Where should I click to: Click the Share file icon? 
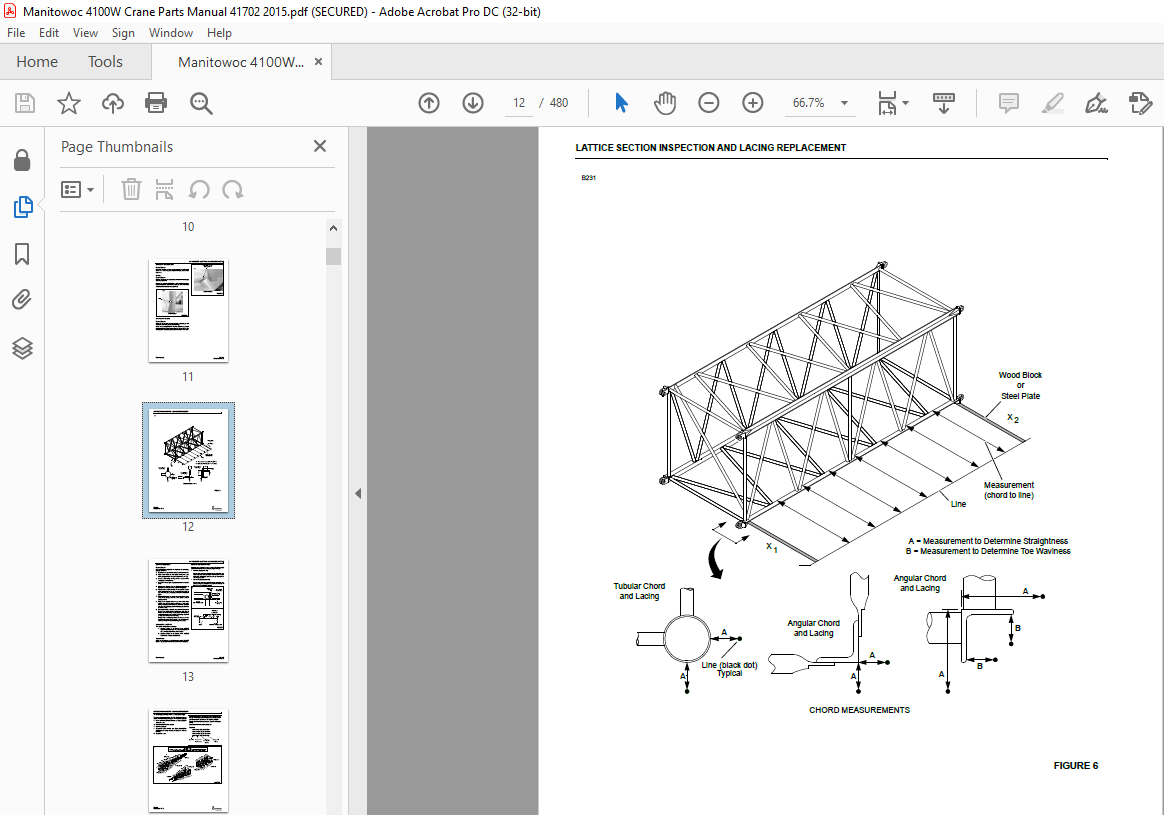1140,102
